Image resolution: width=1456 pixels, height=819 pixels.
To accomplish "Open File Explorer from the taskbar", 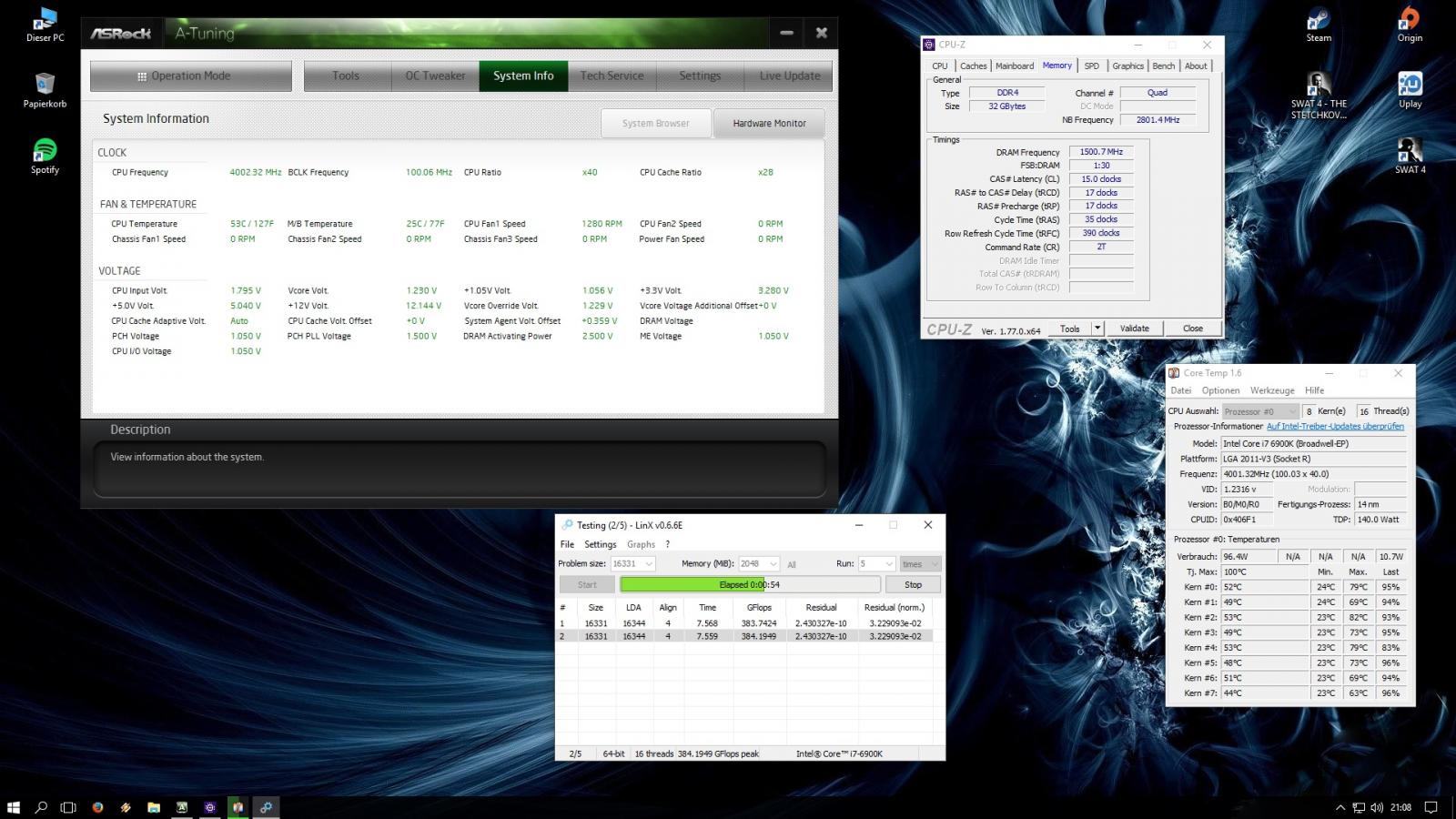I will coord(154,807).
